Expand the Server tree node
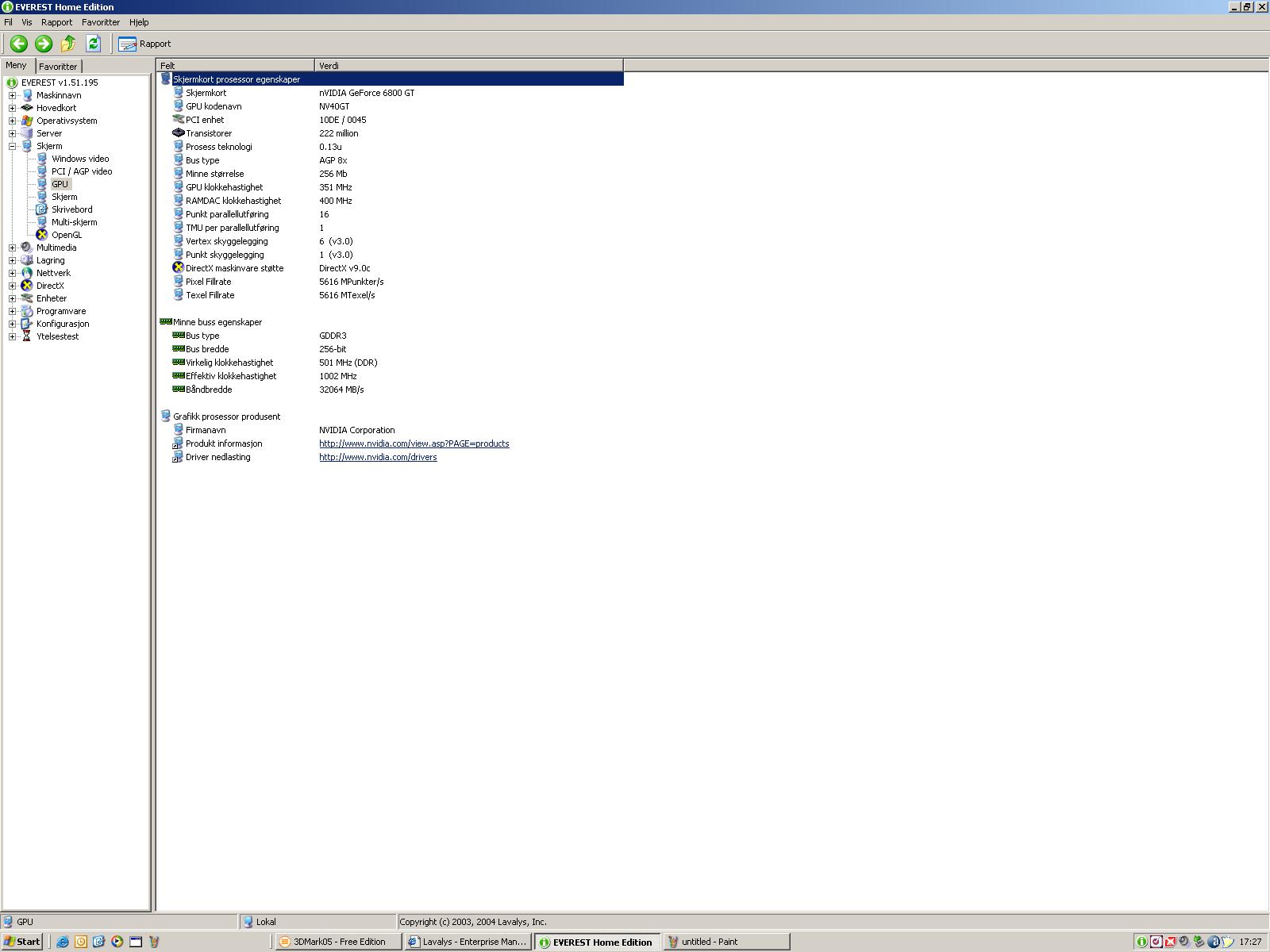Image resolution: width=1270 pixels, height=952 pixels. point(13,133)
